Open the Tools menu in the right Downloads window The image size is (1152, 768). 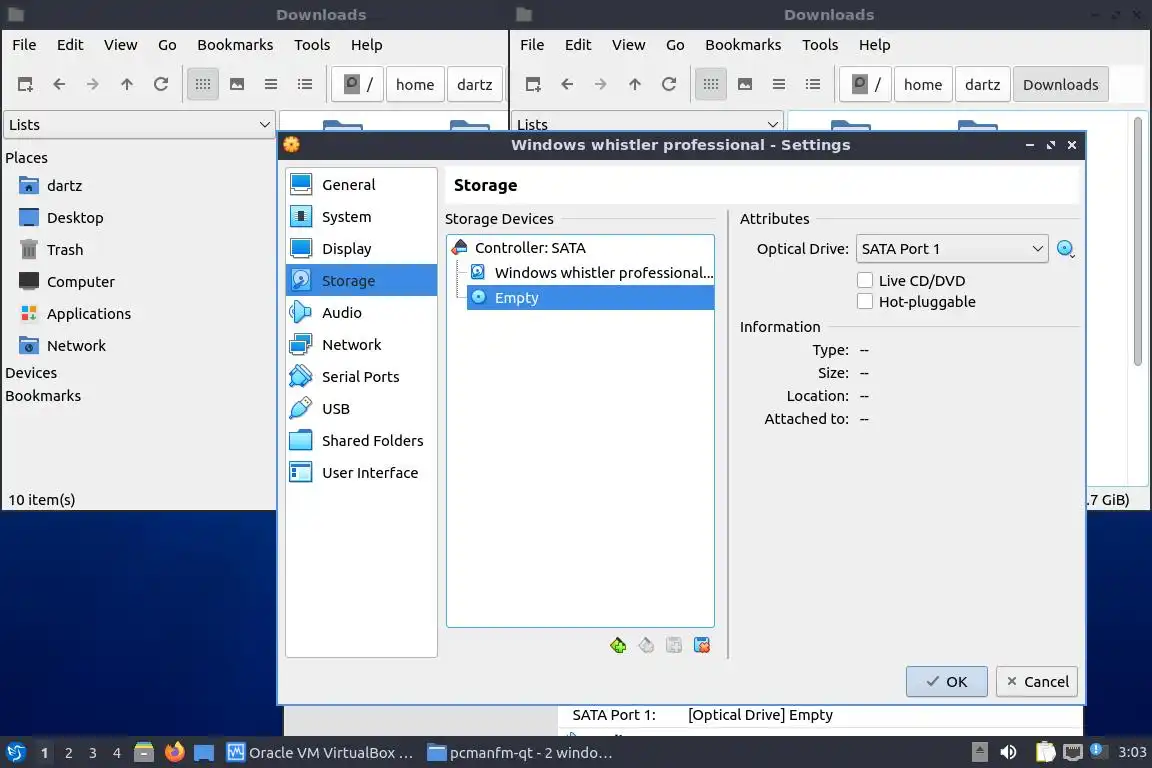point(820,45)
